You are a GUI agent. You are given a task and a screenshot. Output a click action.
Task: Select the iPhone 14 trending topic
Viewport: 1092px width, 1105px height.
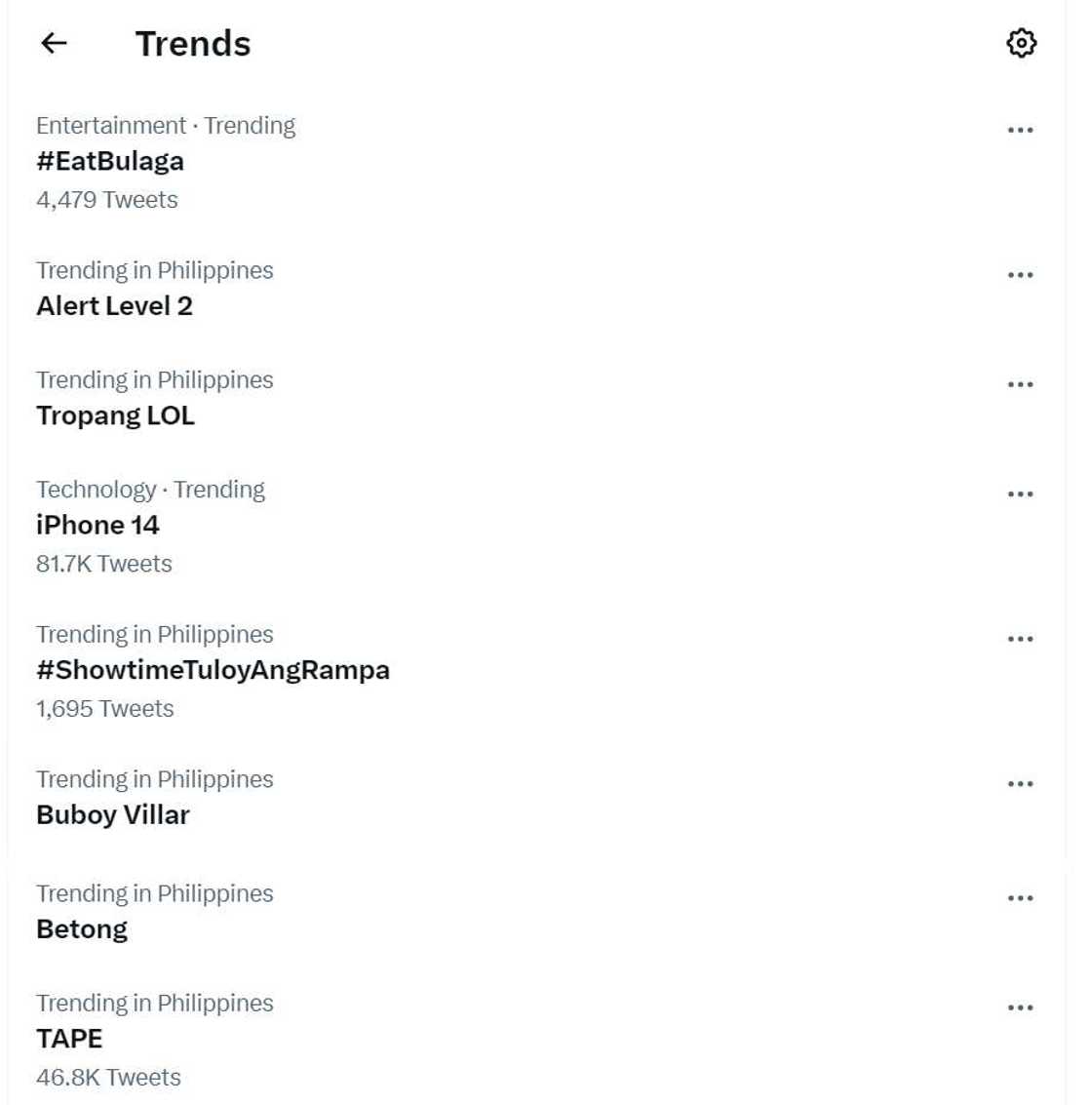(x=97, y=525)
